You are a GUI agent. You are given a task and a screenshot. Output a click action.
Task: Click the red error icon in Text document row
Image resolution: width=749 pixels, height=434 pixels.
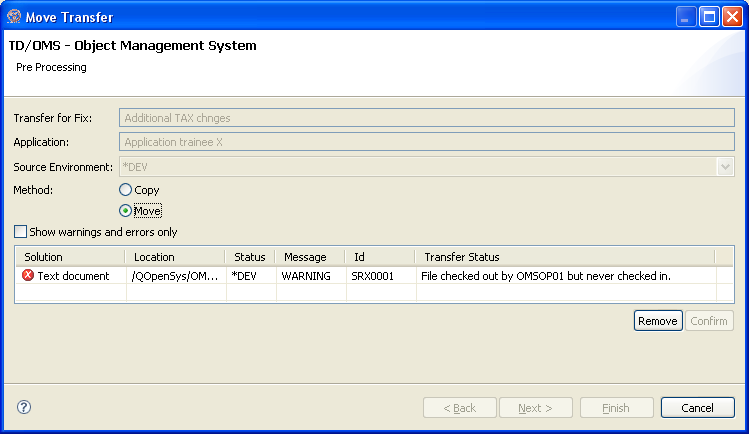pyautogui.click(x=28, y=275)
